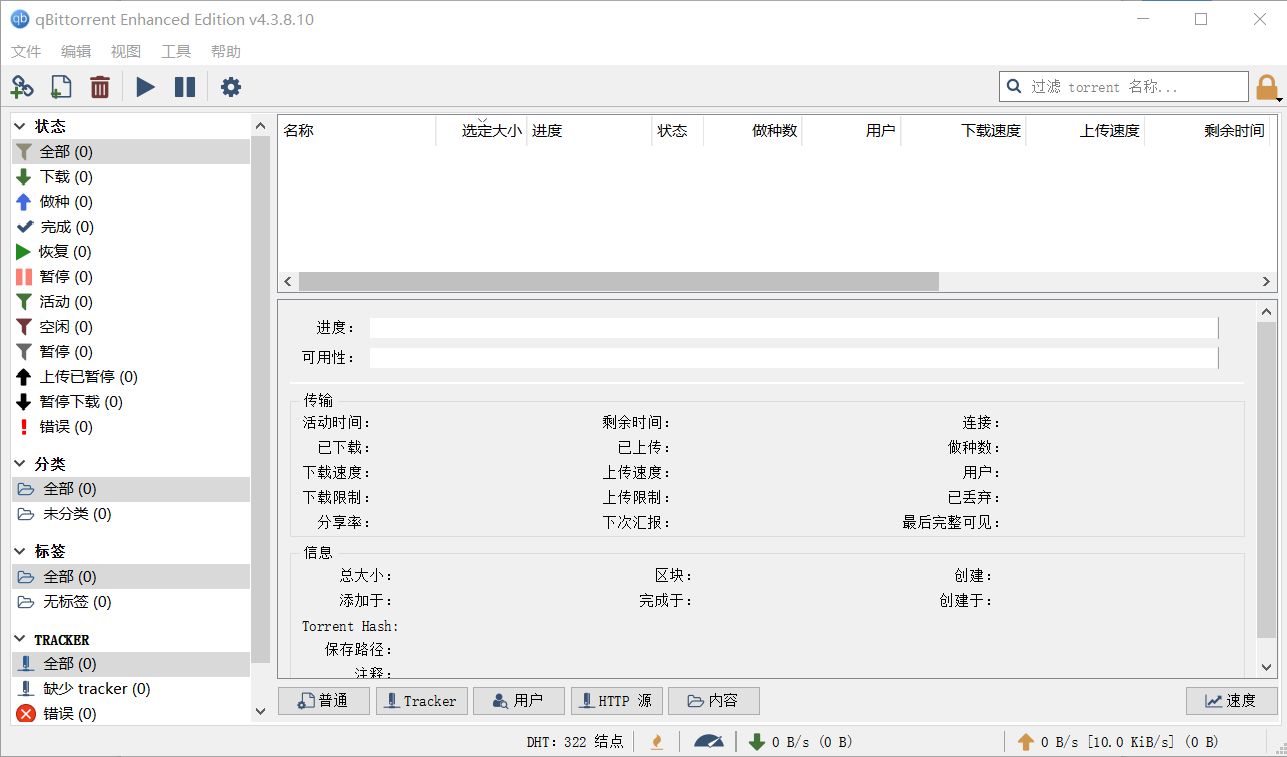Screen dimensions: 1287x757
Task: Click the orange upload arrow in status bar
Action: (x=1026, y=742)
